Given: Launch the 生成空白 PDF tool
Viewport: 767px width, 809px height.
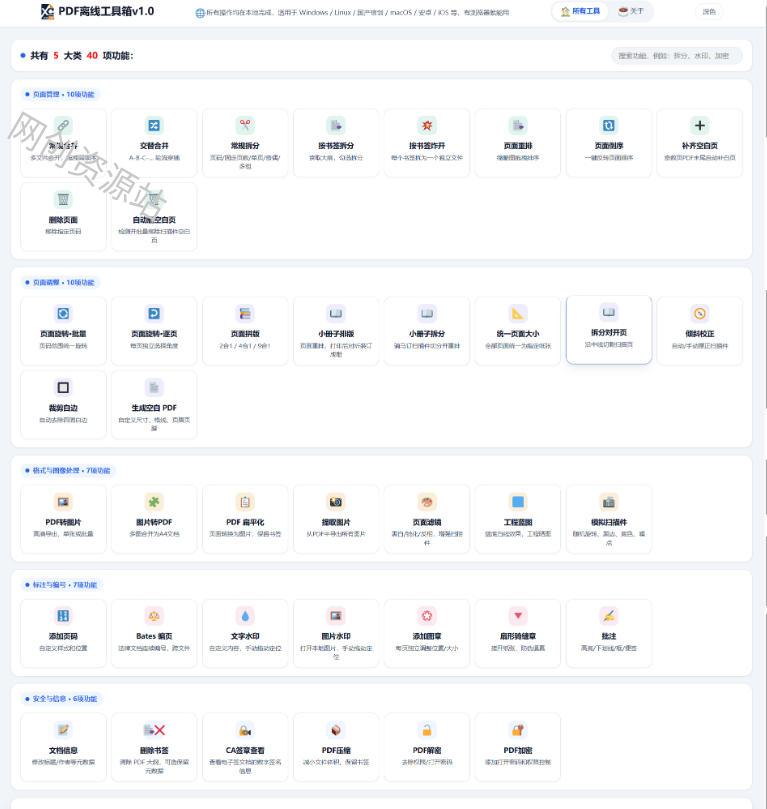Looking at the screenshot, I should coord(154,405).
